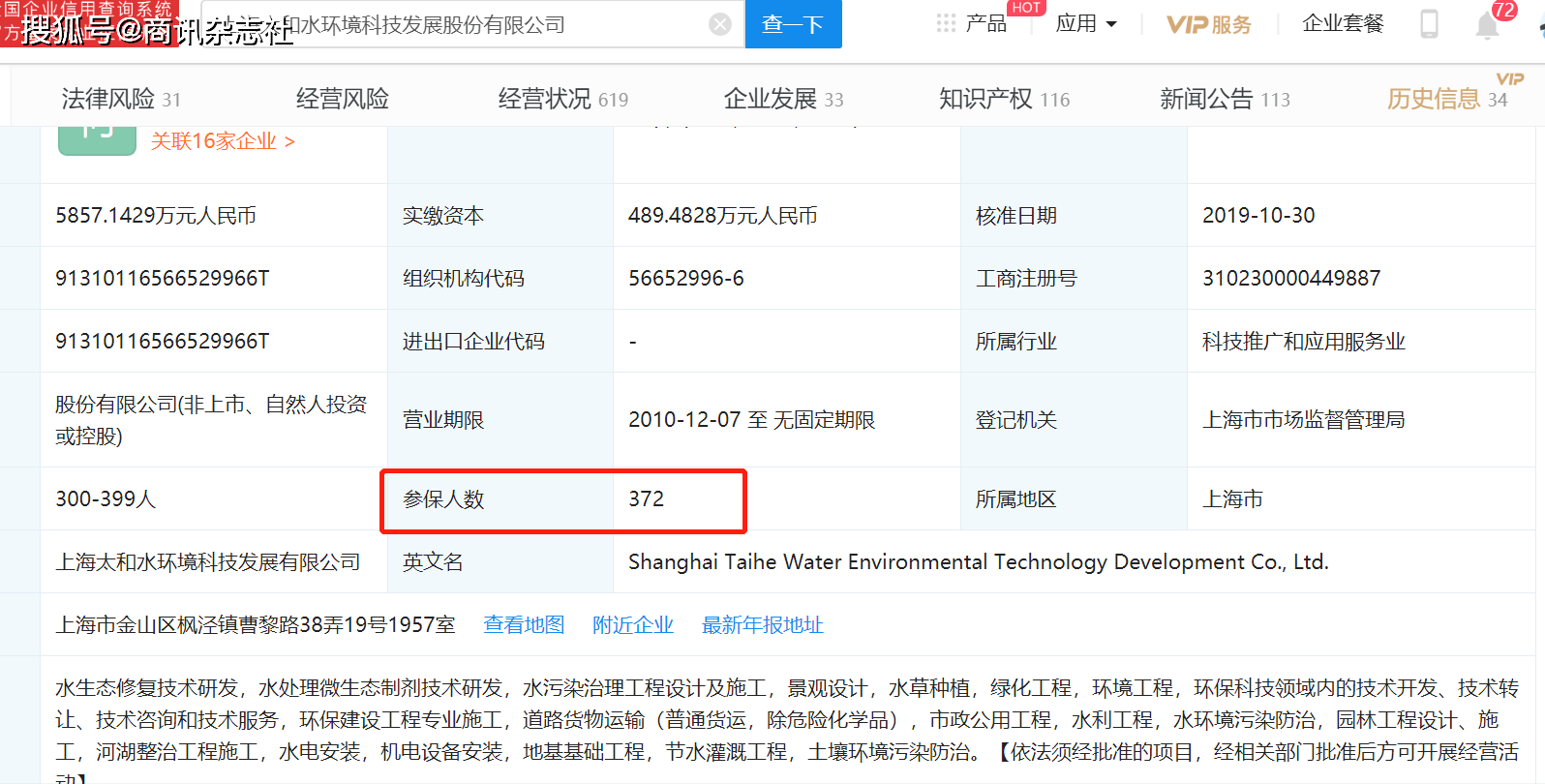Open the product grid icon menu
The height and width of the screenshot is (784, 1545).
946,23
